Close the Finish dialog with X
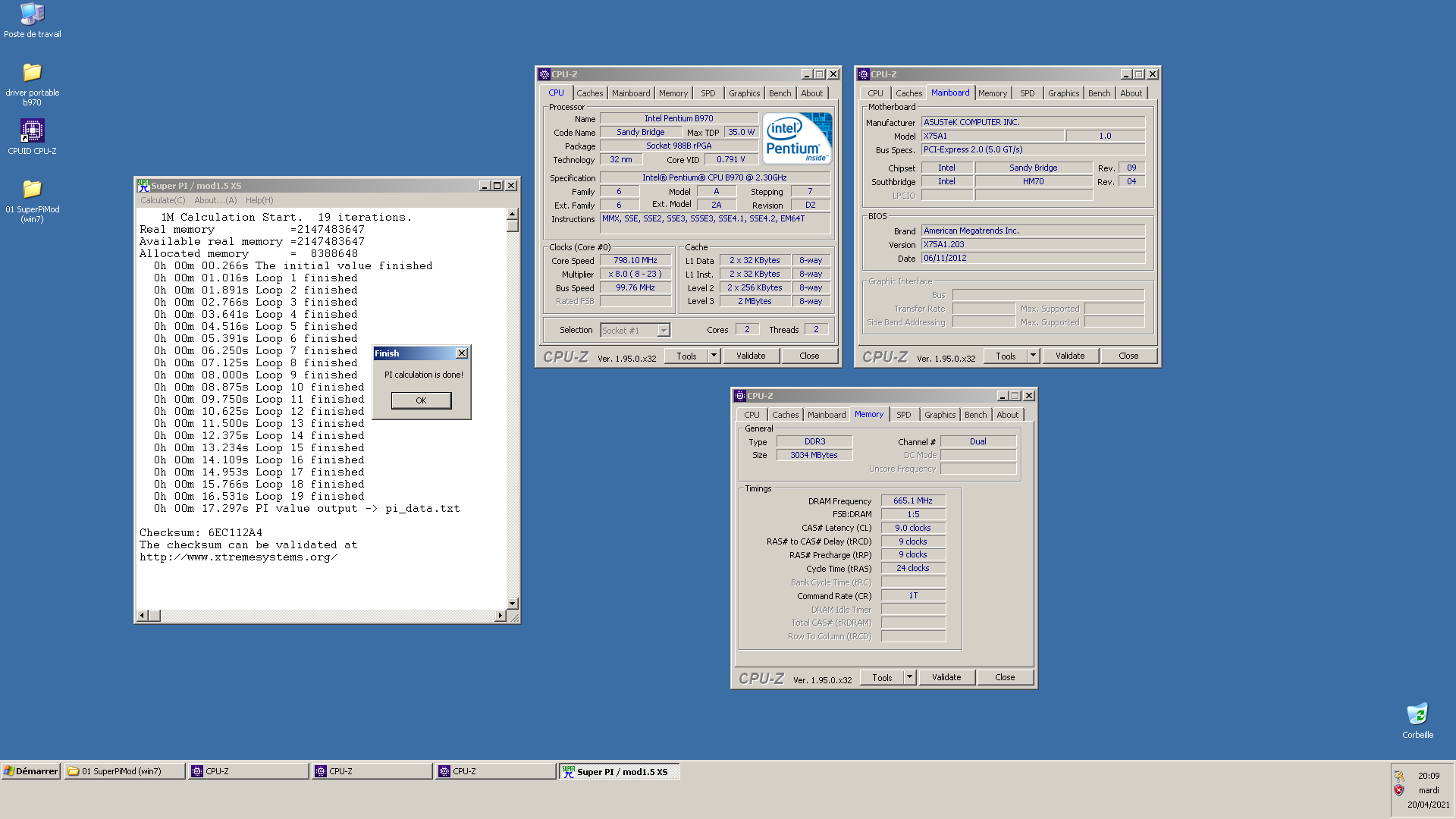 coord(461,353)
